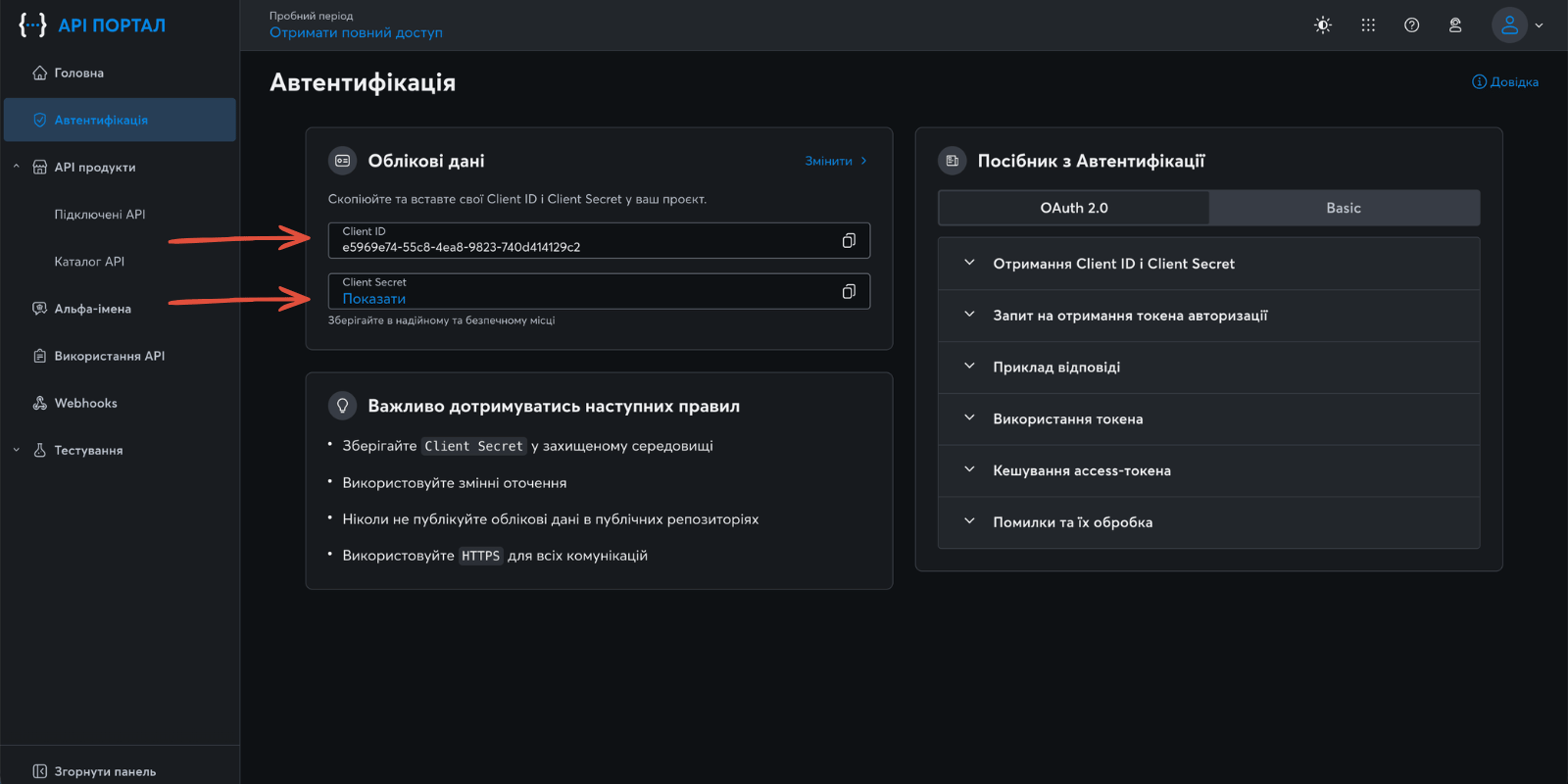
Task: Expand the Приклад відповіді section
Action: click(1208, 367)
